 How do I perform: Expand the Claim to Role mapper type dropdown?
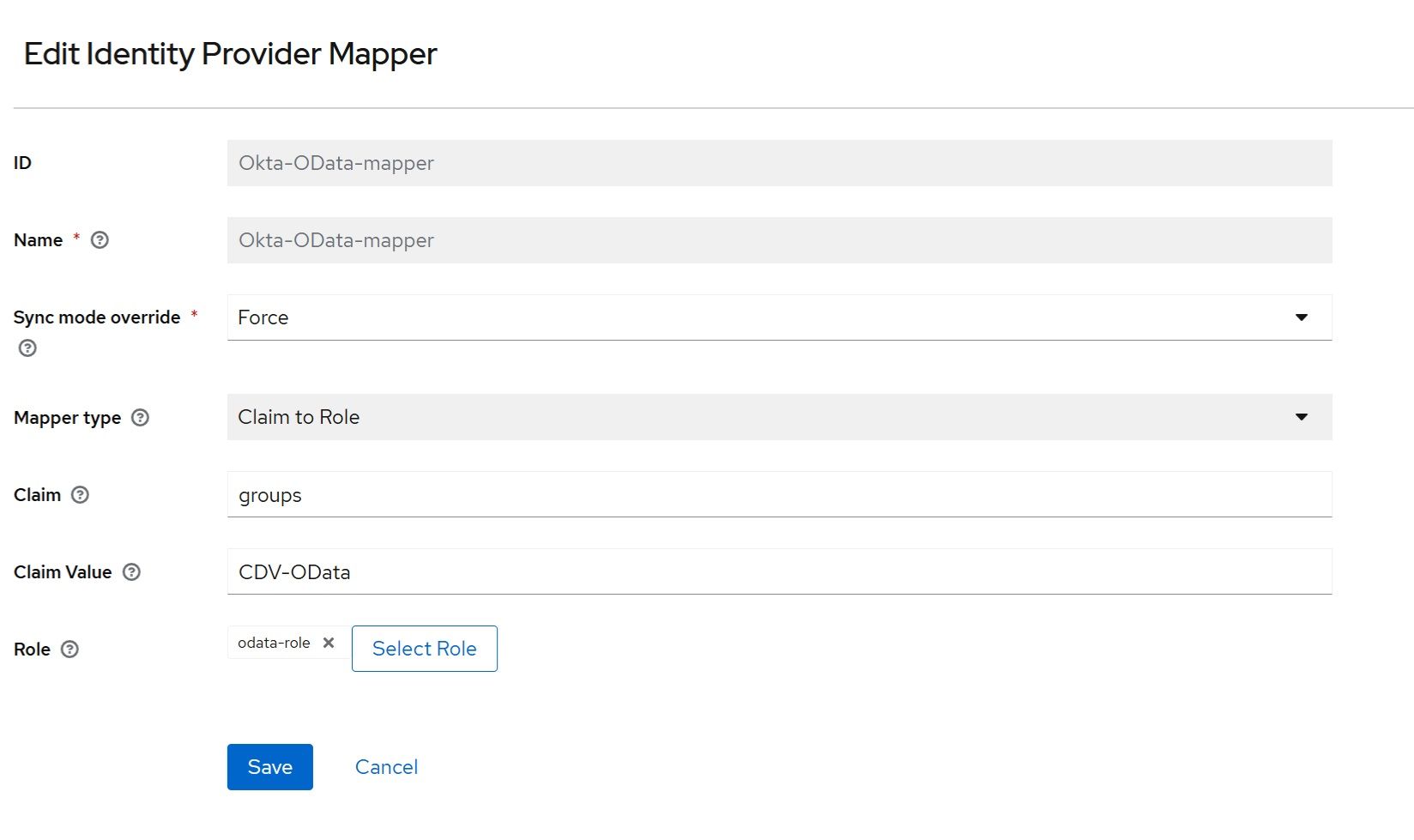(778, 417)
